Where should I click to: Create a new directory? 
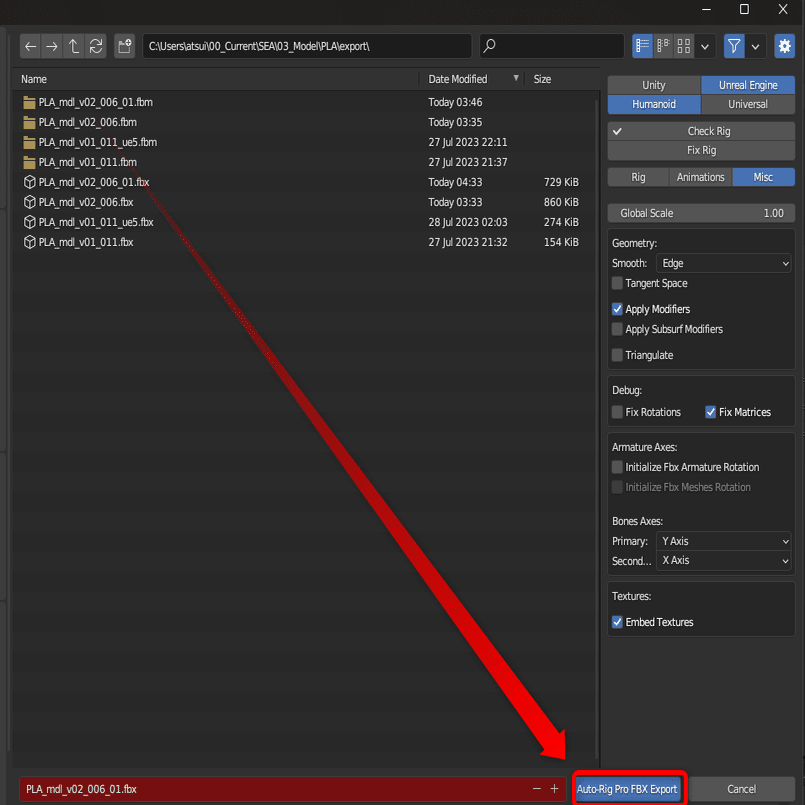click(125, 47)
